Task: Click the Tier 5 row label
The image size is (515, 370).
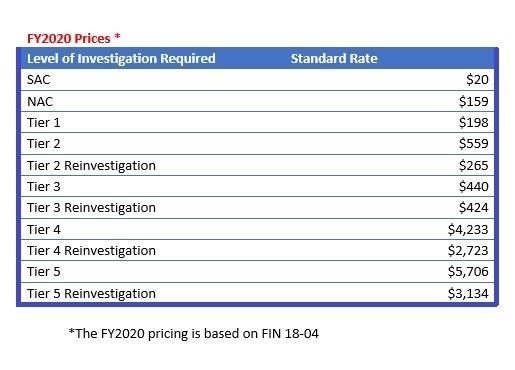Action: [44, 272]
